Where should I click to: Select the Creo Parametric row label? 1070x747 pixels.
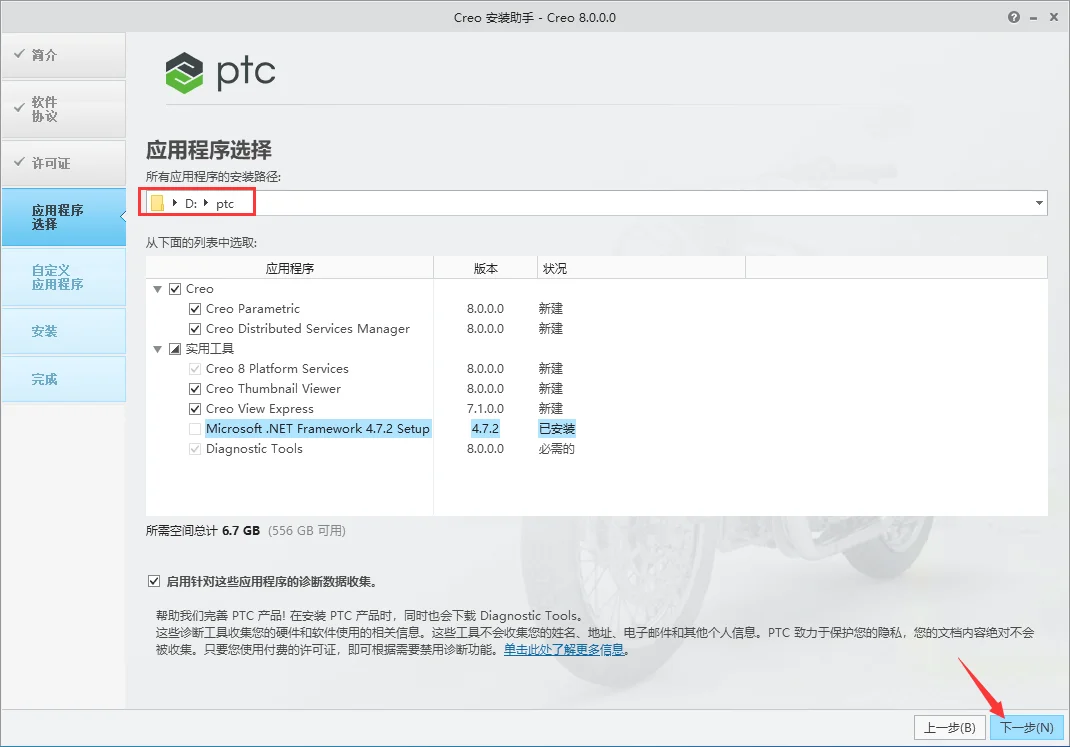[x=252, y=309]
